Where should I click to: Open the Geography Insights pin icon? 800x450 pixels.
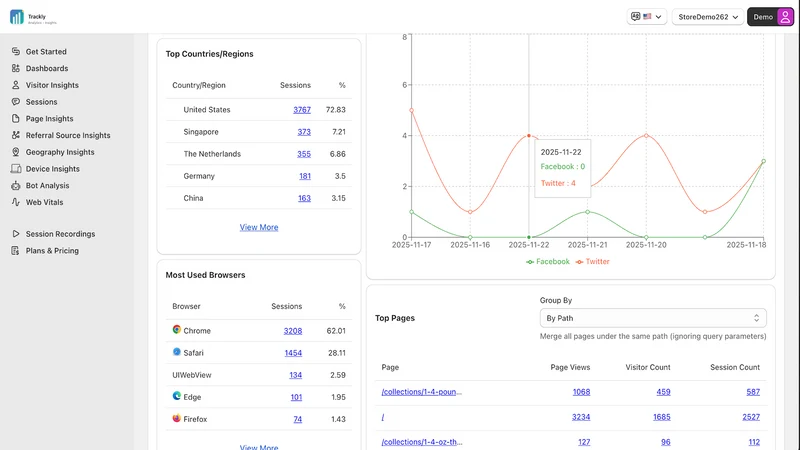[16, 152]
